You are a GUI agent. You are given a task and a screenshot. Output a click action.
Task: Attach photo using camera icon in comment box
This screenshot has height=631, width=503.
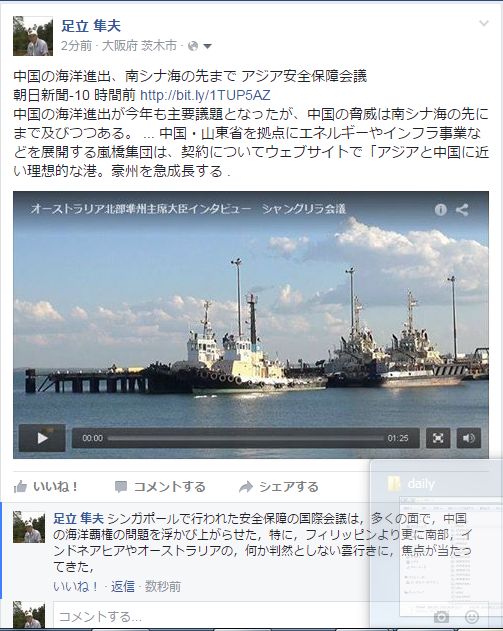[x=441, y=616]
